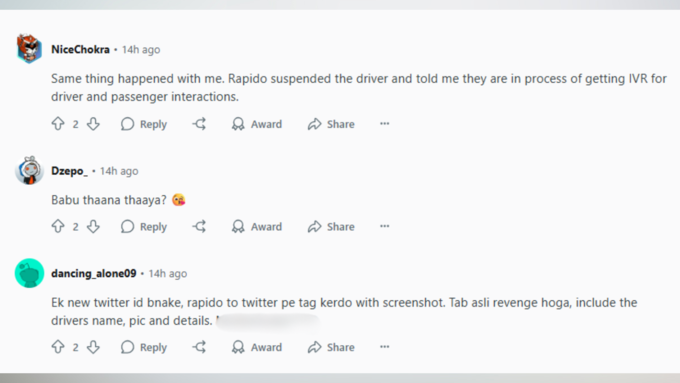The height and width of the screenshot is (383, 680).
Task: Downvote Dzepo_'s comment
Action: coord(93,226)
